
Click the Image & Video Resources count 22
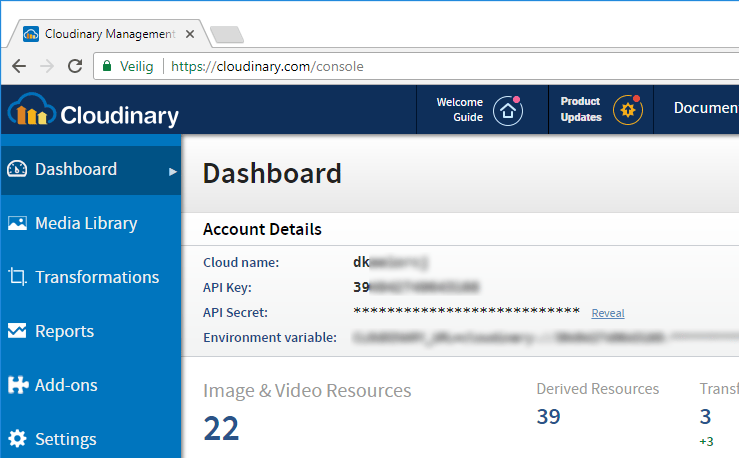click(x=222, y=428)
